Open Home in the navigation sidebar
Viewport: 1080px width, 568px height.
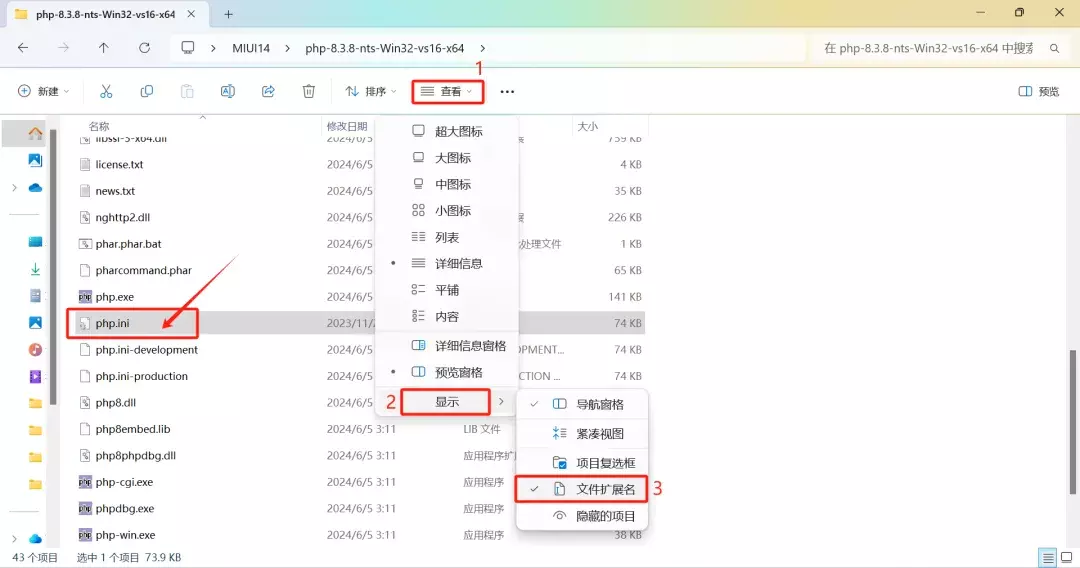(35, 134)
